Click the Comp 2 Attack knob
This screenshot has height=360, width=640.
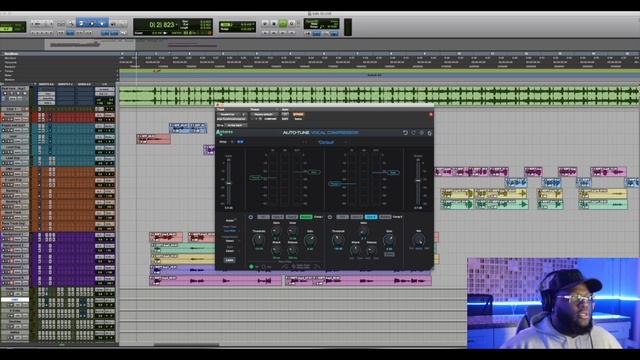pyautogui.click(x=356, y=250)
